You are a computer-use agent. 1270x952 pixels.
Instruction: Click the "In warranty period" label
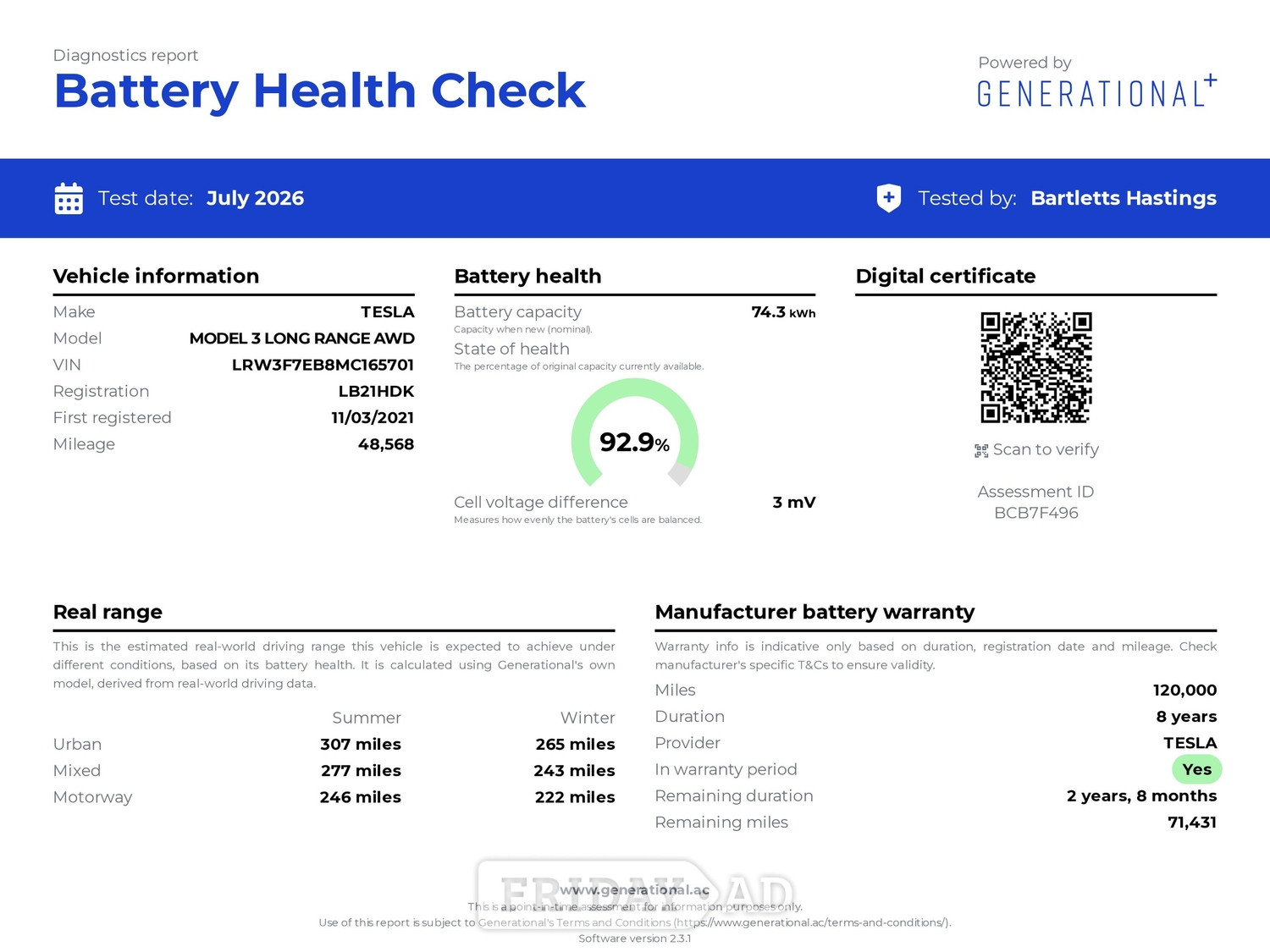pyautogui.click(x=726, y=770)
